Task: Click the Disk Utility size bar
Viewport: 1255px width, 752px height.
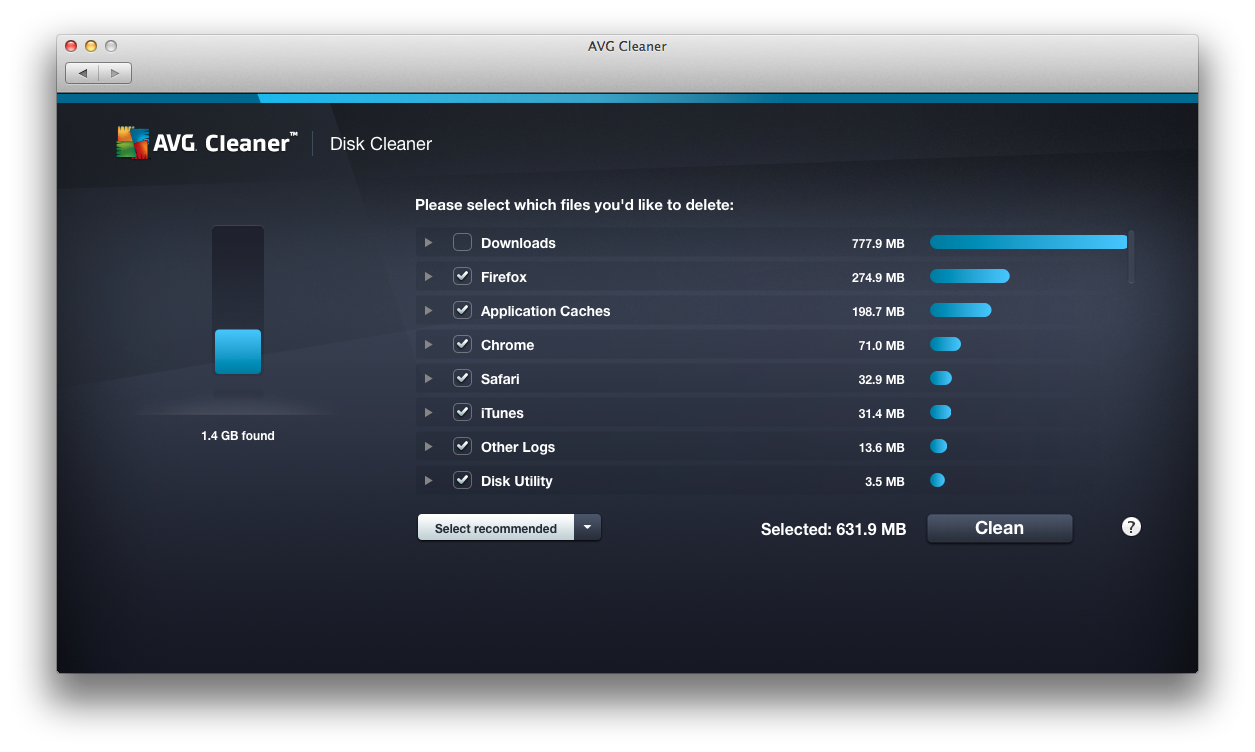Action: (x=937, y=480)
